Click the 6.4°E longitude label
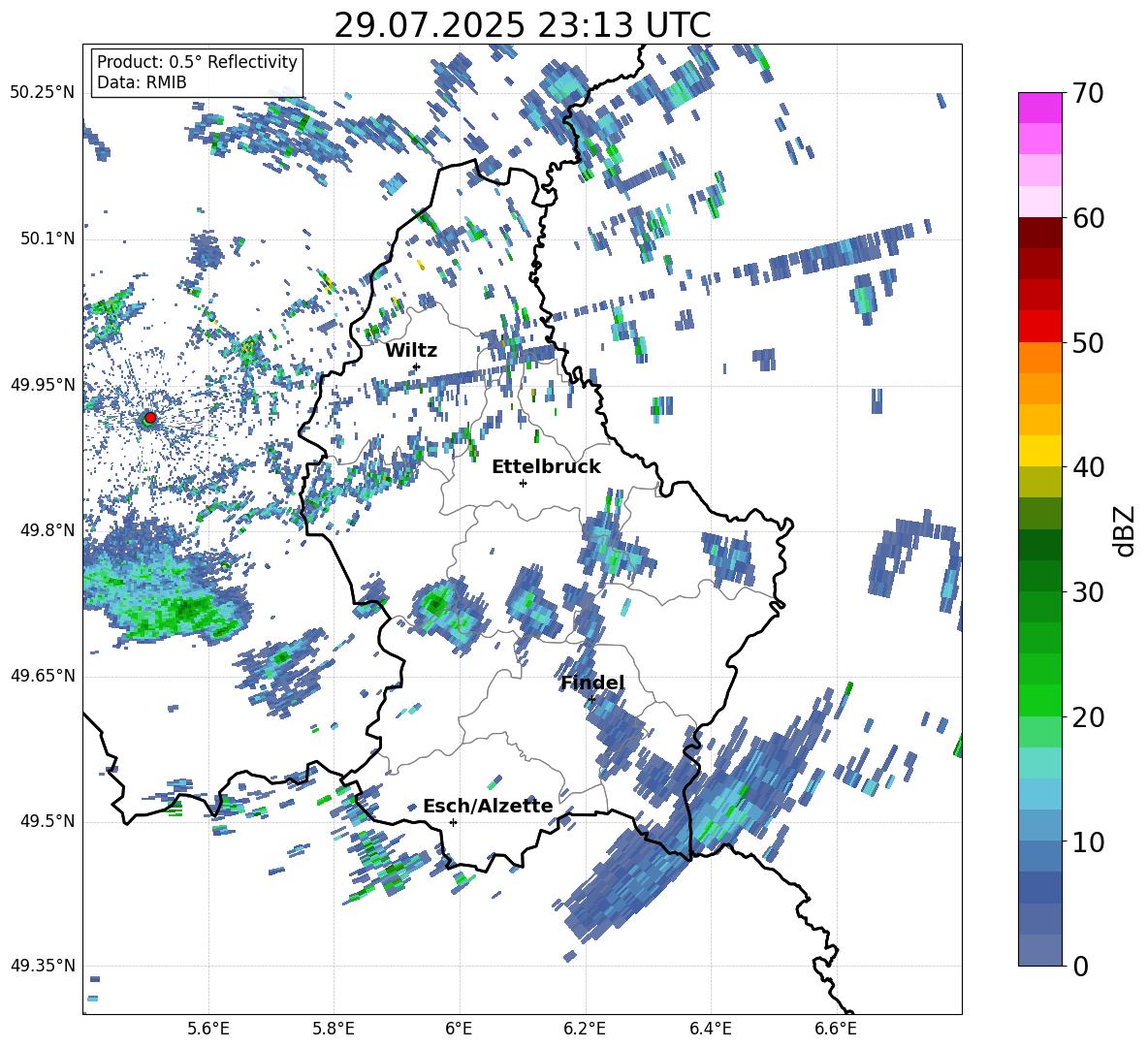The height and width of the screenshot is (1048, 1148). pyautogui.click(x=710, y=1029)
